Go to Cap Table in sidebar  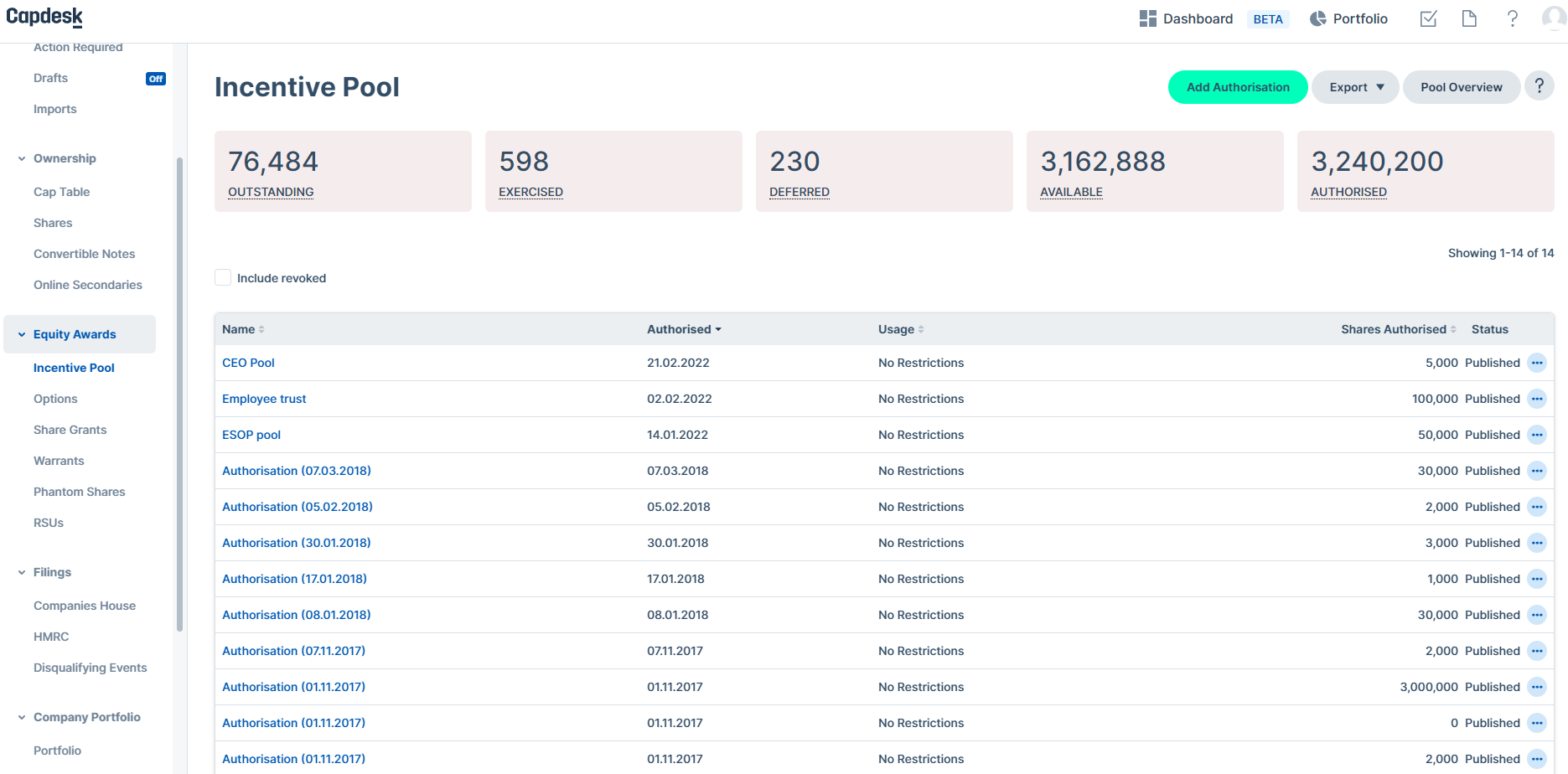point(61,192)
